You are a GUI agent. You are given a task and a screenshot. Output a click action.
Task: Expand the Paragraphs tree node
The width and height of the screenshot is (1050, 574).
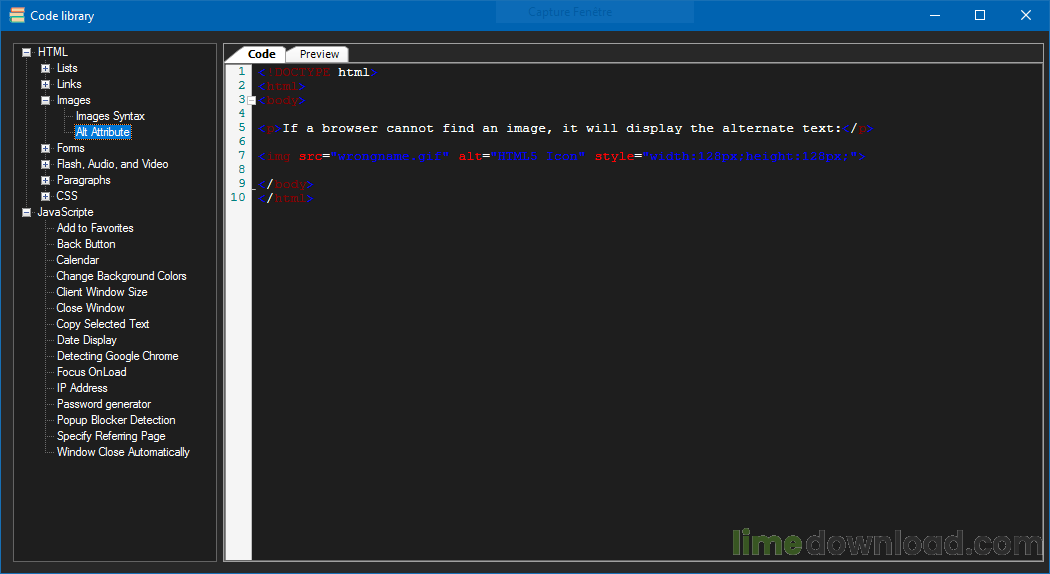46,180
